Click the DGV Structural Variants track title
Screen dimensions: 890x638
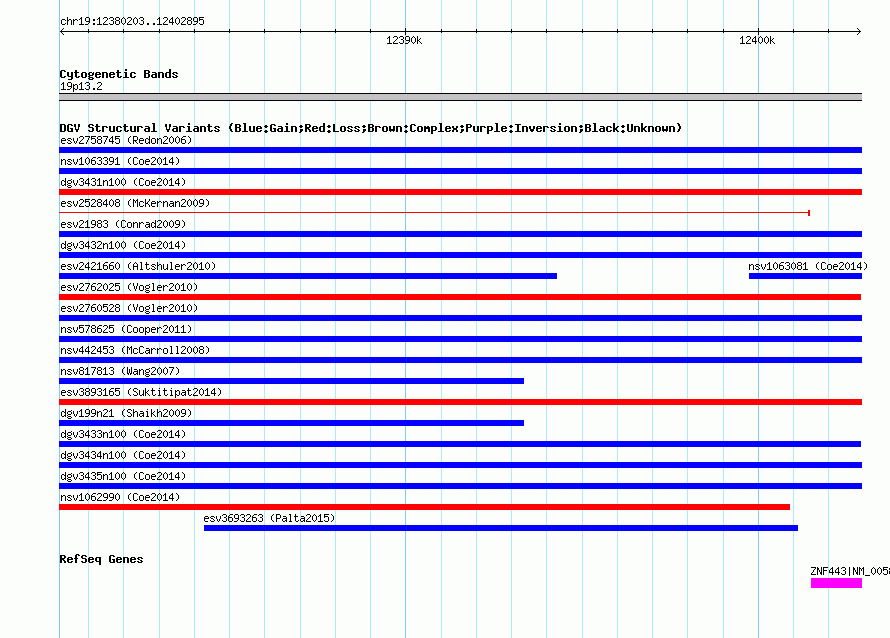pyautogui.click(x=370, y=128)
